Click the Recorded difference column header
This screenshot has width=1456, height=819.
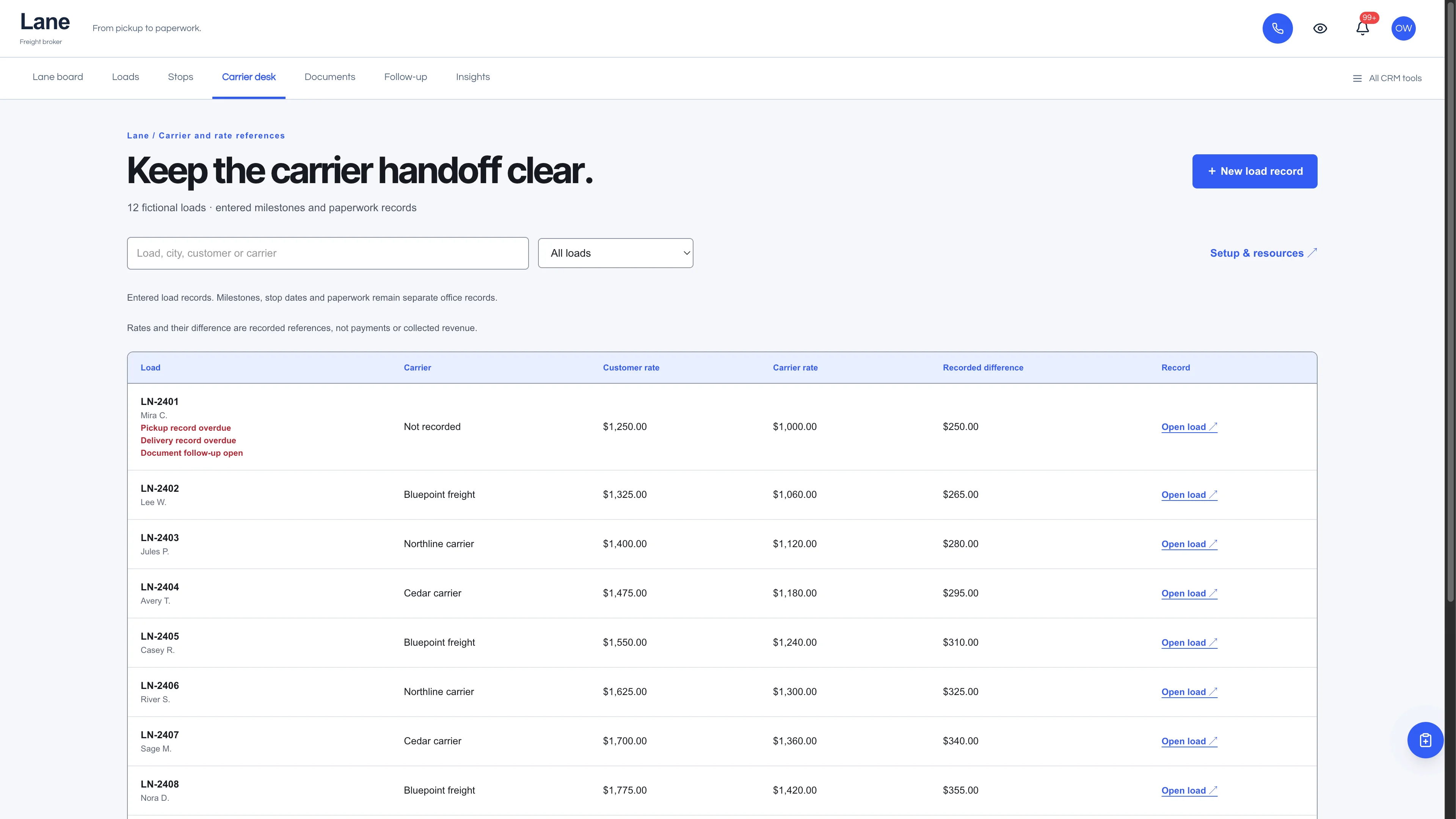coord(983,367)
